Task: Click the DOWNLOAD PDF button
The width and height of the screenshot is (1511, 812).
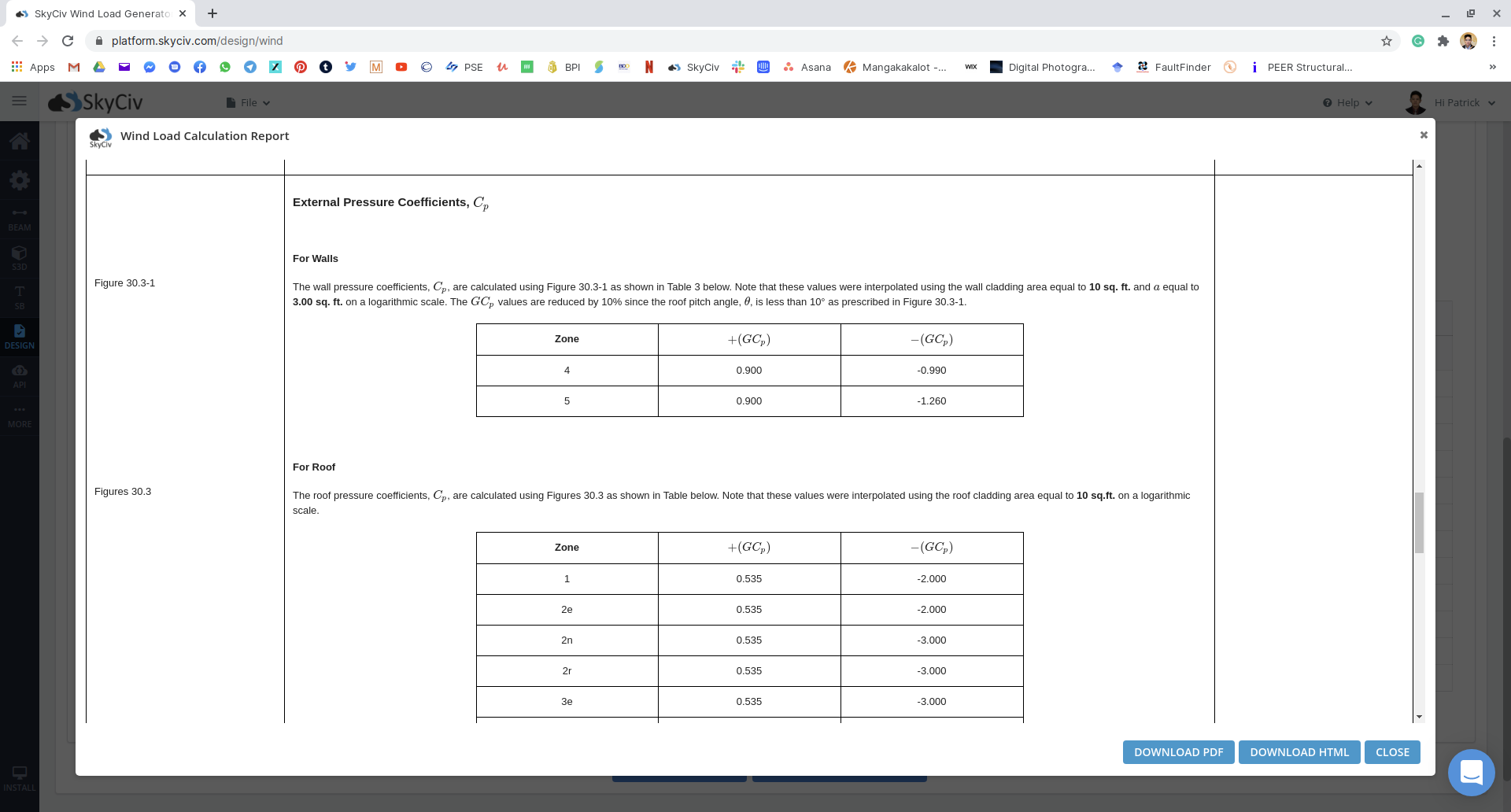Action: pos(1177,752)
